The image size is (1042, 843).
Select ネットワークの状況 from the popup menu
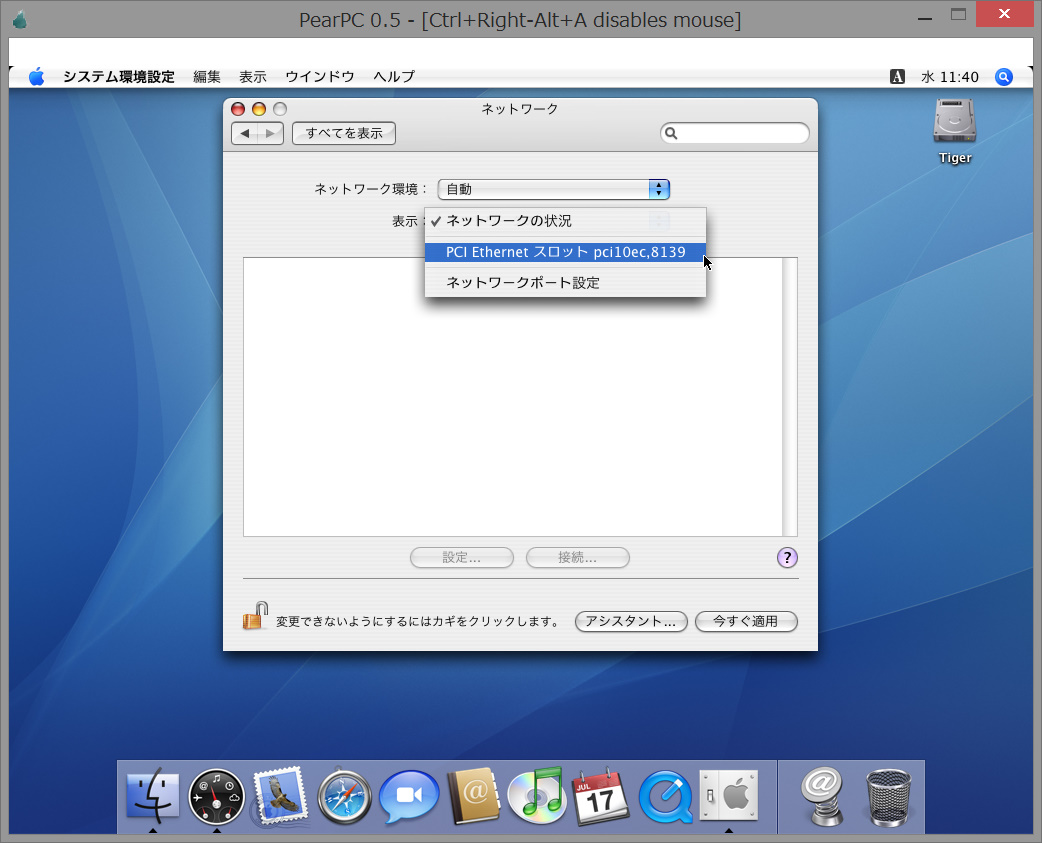click(x=566, y=221)
